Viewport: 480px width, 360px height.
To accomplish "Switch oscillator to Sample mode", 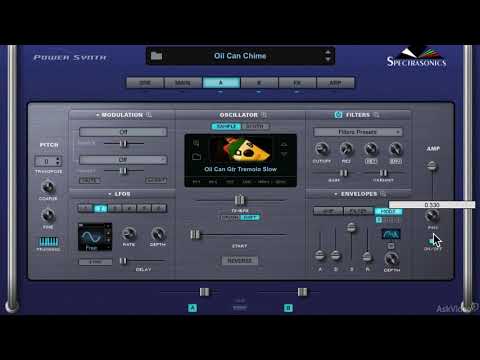I will tap(226, 126).
